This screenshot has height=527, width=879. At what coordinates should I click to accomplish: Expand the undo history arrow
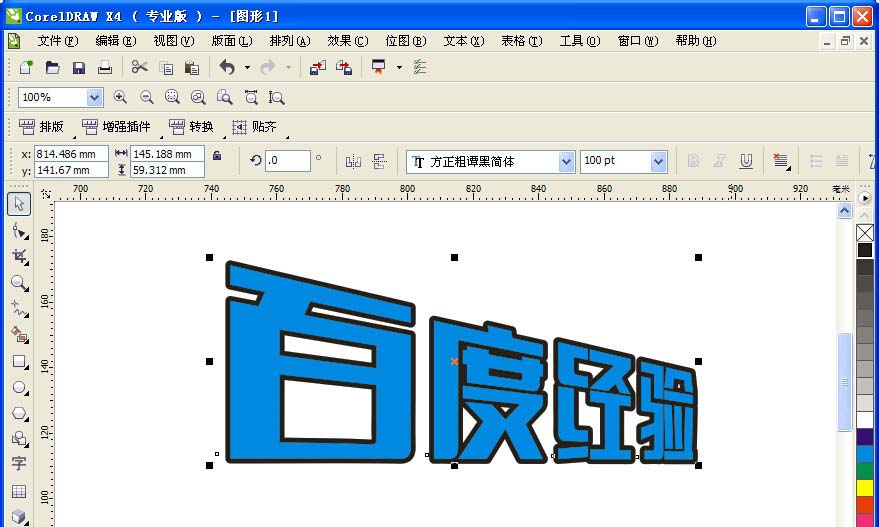click(x=247, y=68)
